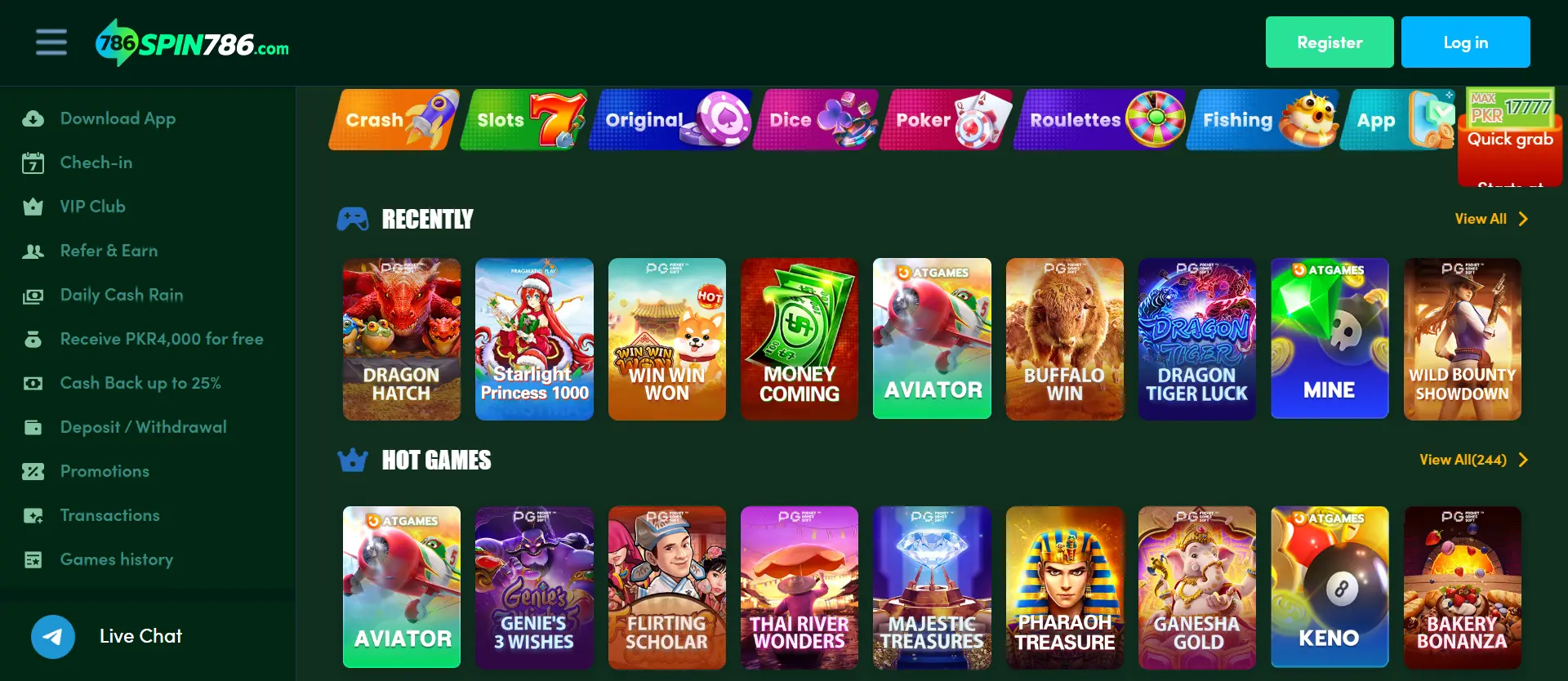Click the SPIN786.com logo
The height and width of the screenshot is (681, 1568).
(x=193, y=42)
